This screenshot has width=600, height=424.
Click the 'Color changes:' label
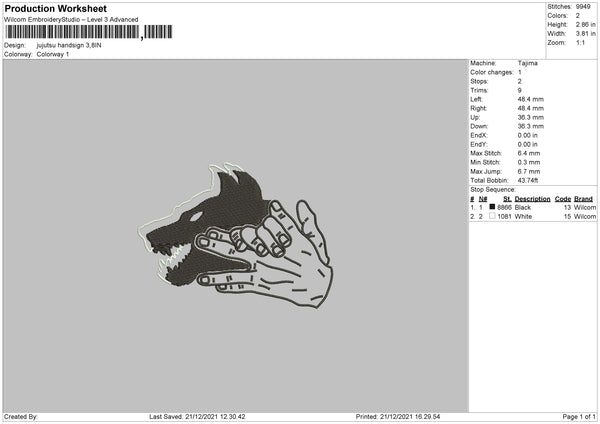492,72
